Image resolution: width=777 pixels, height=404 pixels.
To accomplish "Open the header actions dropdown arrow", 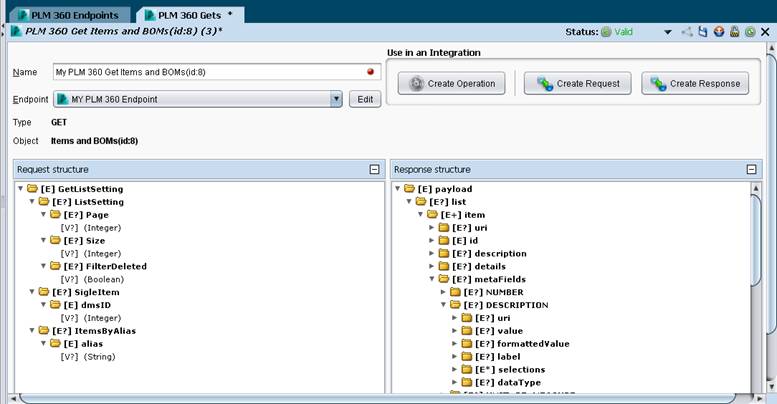I will coord(667,32).
